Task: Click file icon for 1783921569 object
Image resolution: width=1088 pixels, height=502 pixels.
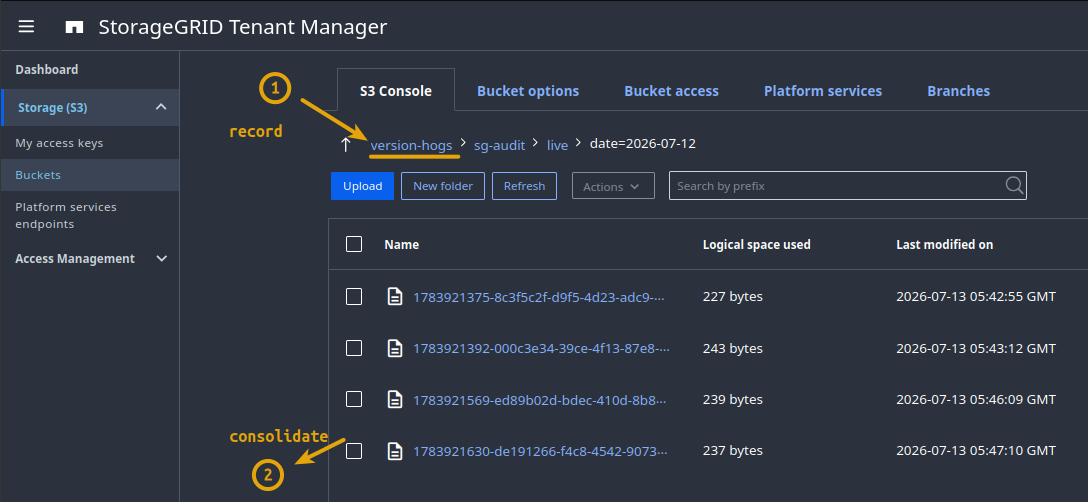Action: pos(395,399)
